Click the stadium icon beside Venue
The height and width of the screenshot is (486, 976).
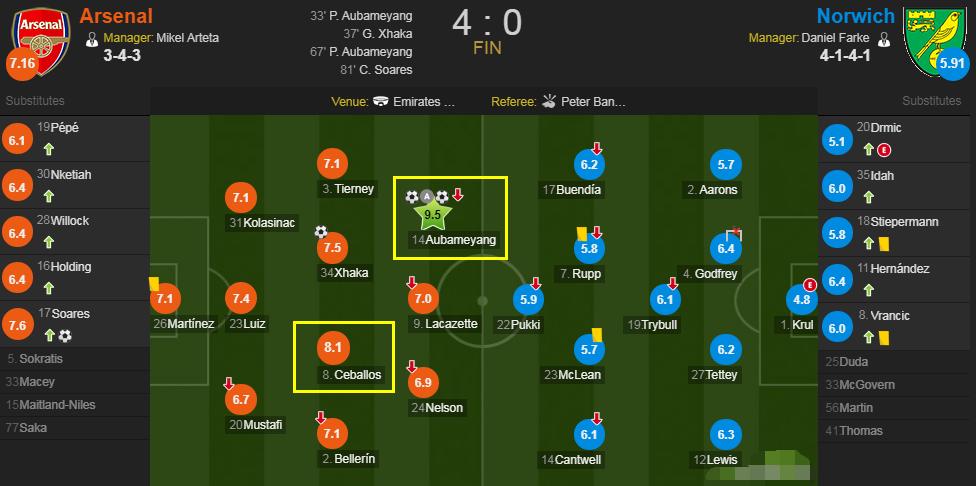tap(382, 101)
